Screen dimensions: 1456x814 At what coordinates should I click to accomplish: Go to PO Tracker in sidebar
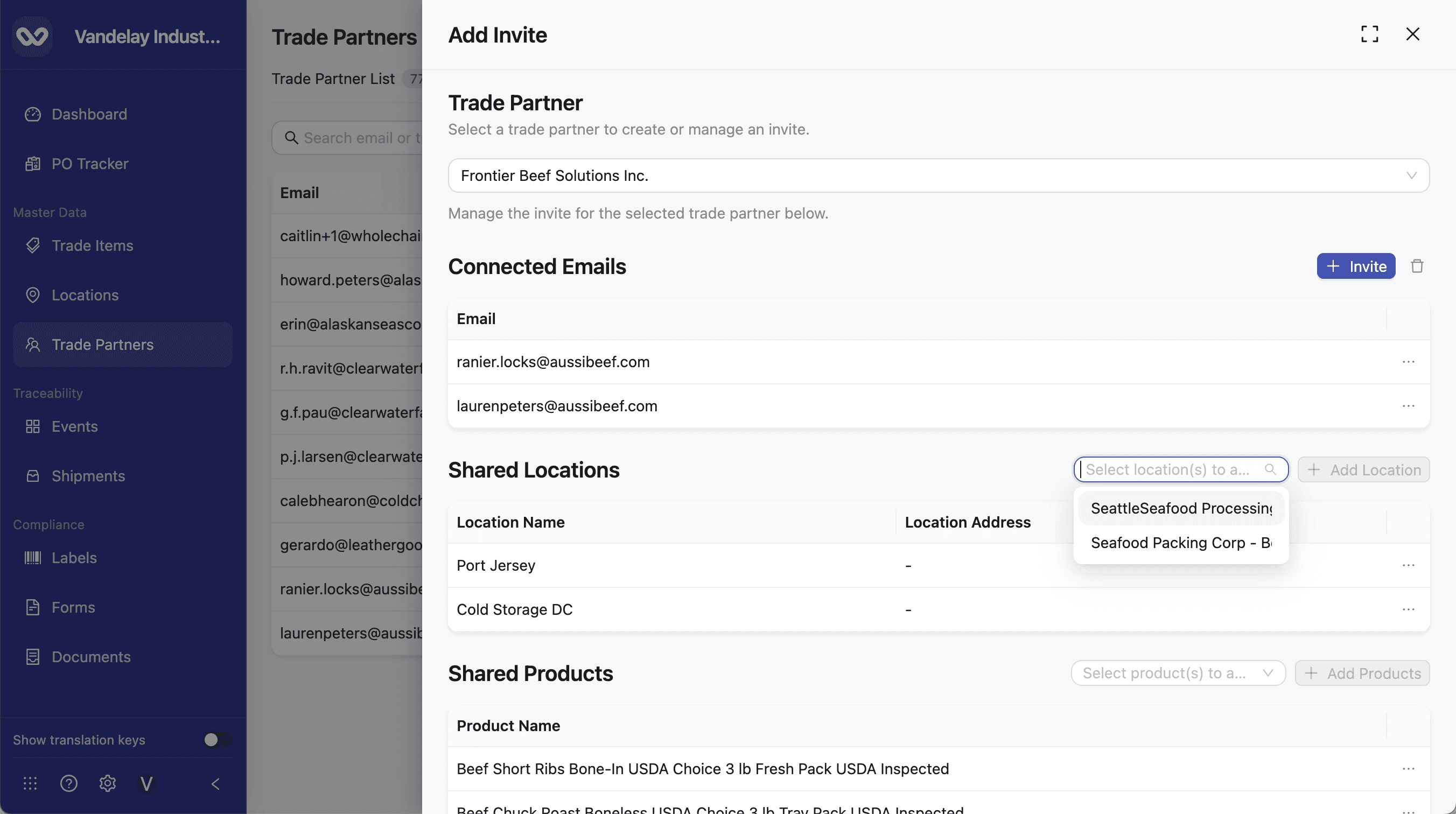90,164
